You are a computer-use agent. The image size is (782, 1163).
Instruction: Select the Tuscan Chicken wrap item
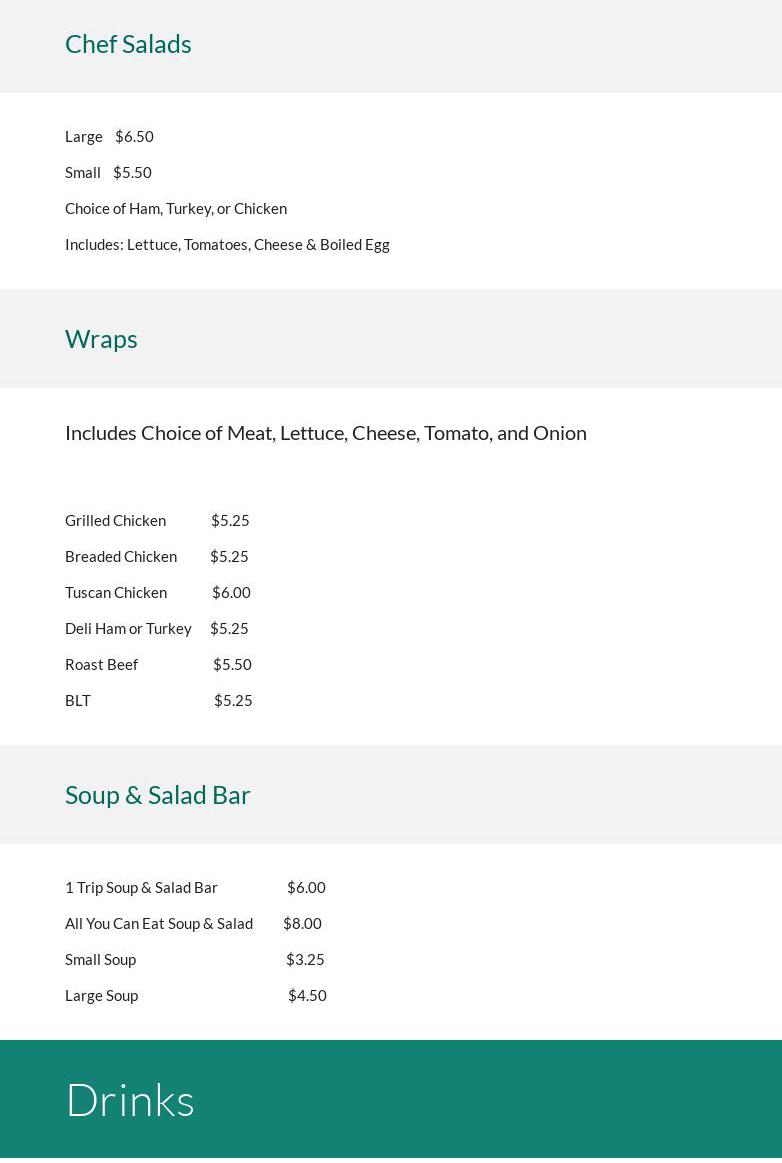(116, 592)
